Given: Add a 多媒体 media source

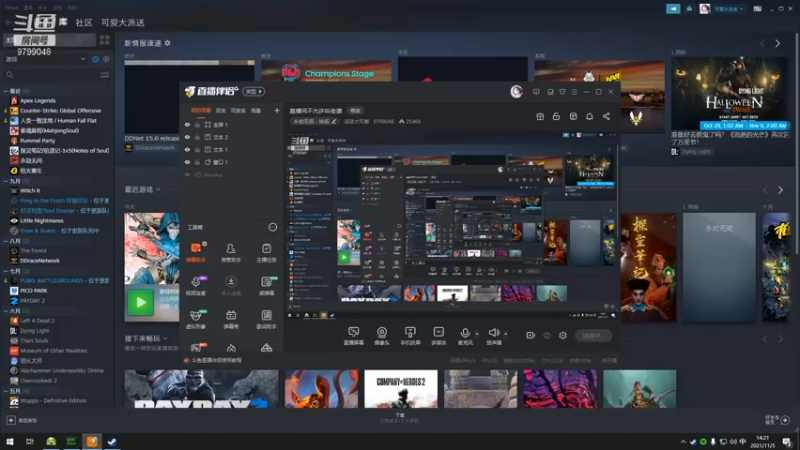Looking at the screenshot, I should [438, 336].
